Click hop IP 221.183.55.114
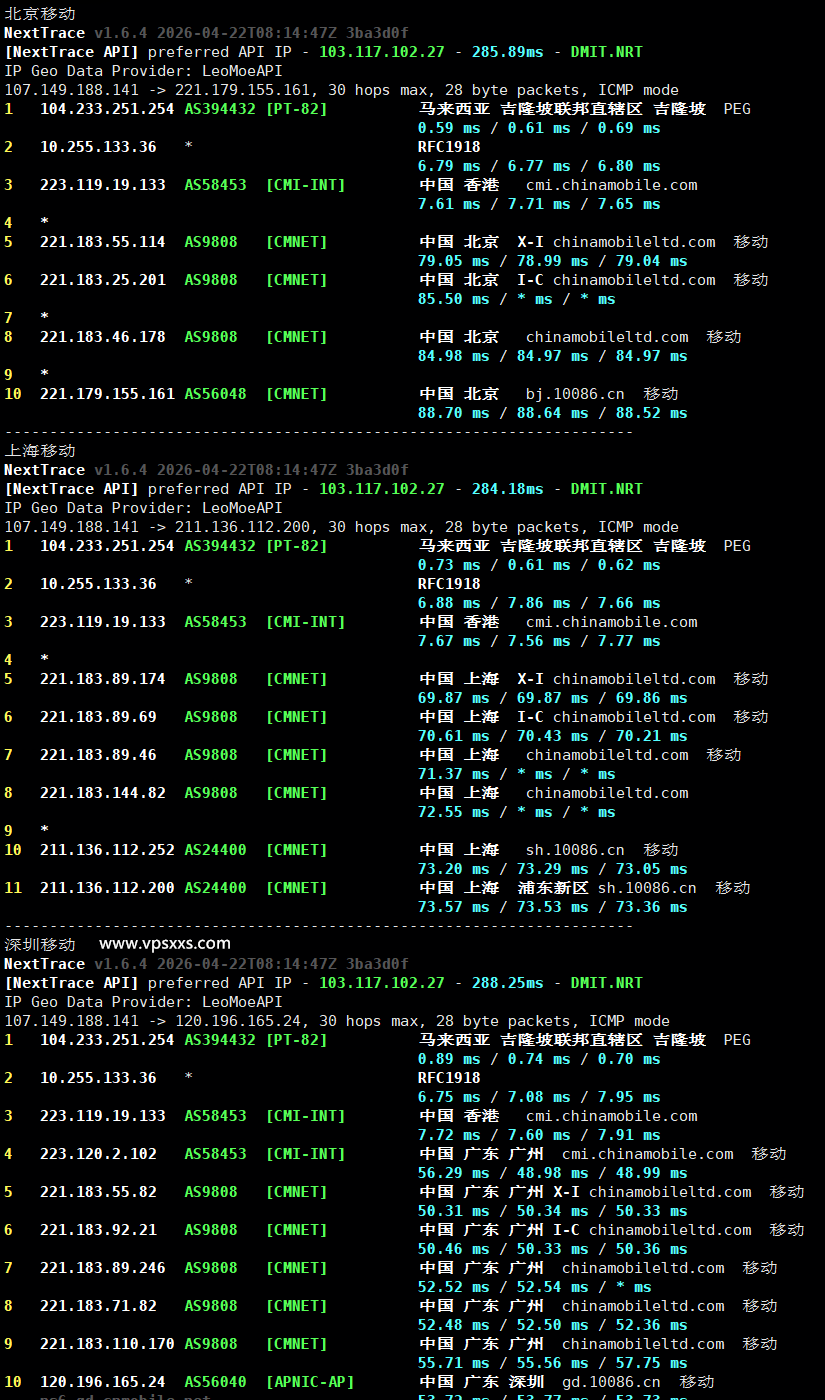Viewport: 825px width, 1400px height. click(103, 242)
